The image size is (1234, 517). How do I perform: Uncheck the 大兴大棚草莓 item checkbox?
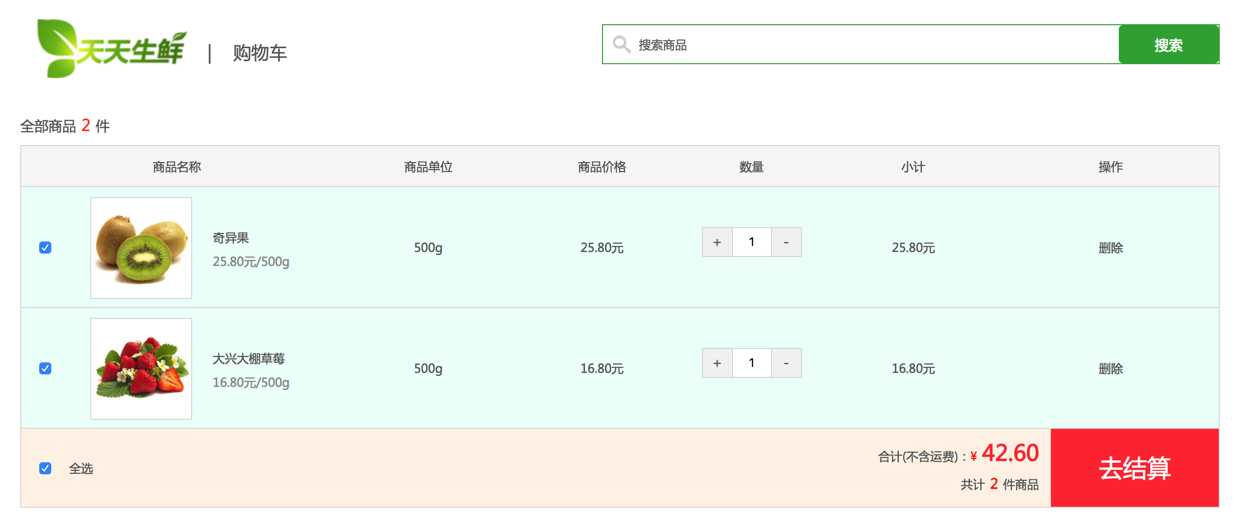pos(45,368)
